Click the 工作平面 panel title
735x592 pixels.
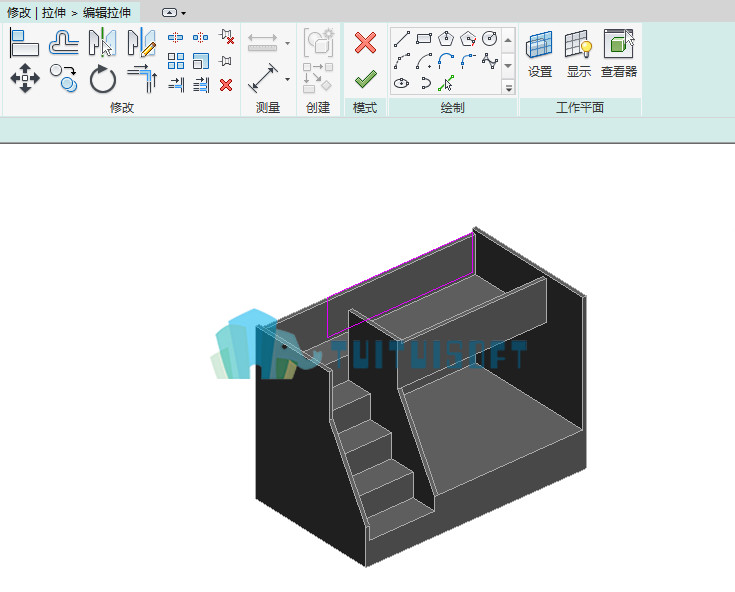[x=580, y=107]
